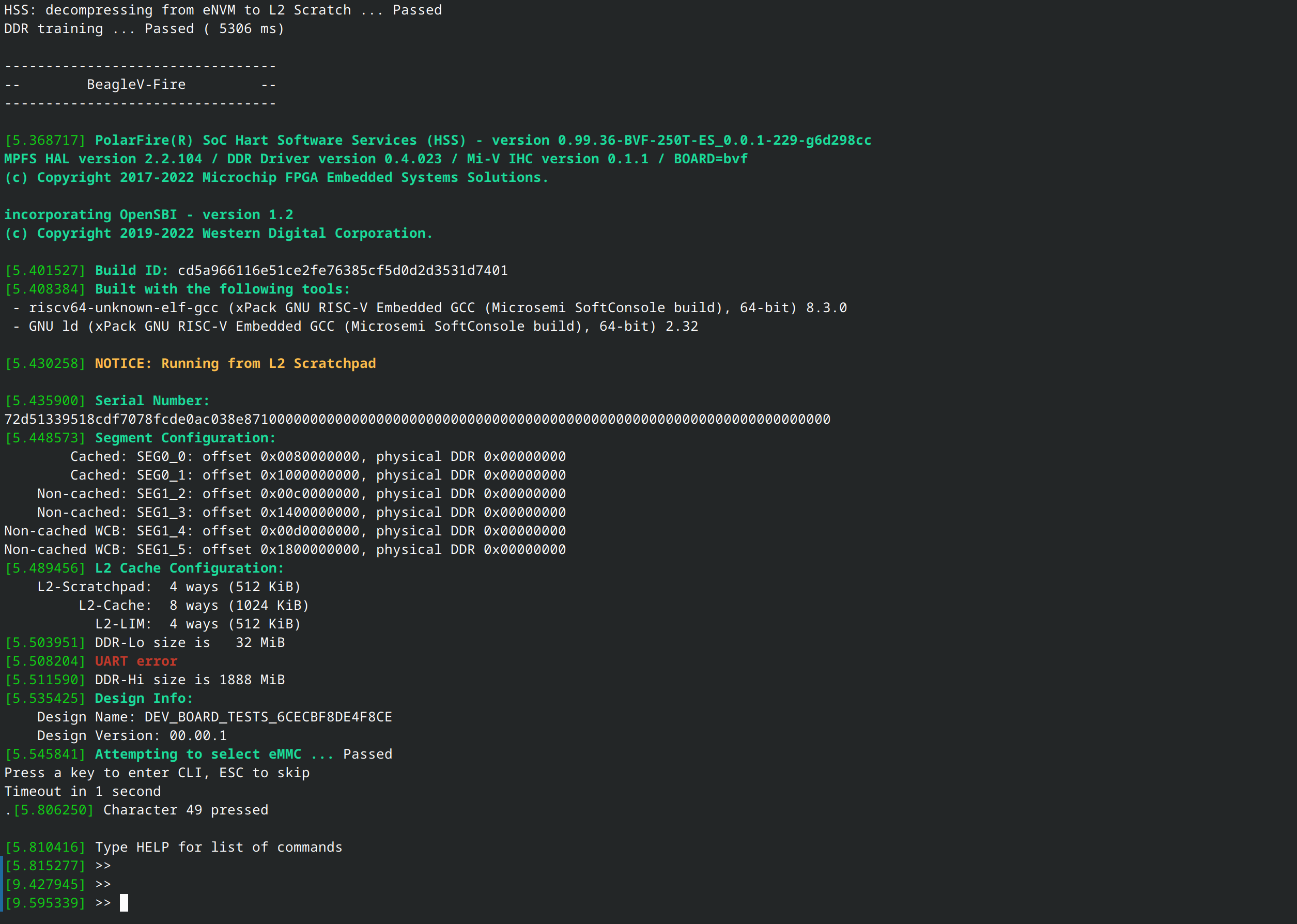Image resolution: width=1297 pixels, height=924 pixels.
Task: Click the DDR training Passed line
Action: pos(144,29)
